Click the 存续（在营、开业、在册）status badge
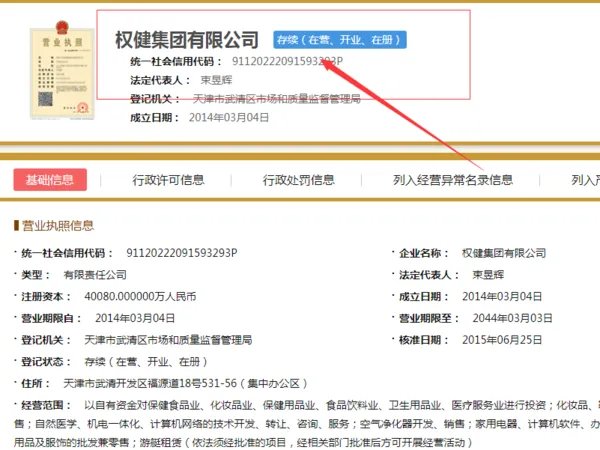The height and width of the screenshot is (450, 600). [x=340, y=40]
